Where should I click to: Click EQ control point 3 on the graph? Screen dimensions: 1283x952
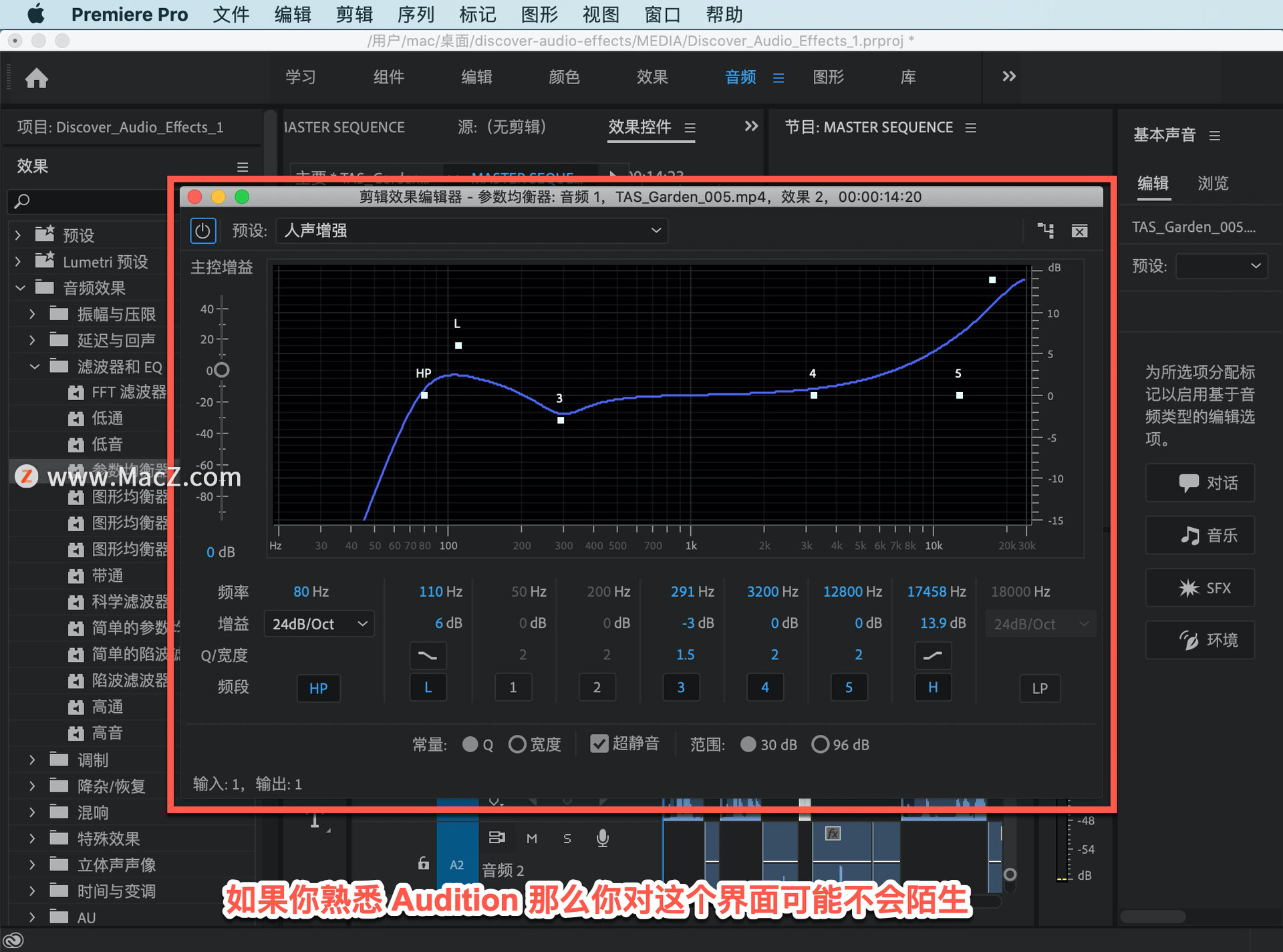(x=561, y=420)
